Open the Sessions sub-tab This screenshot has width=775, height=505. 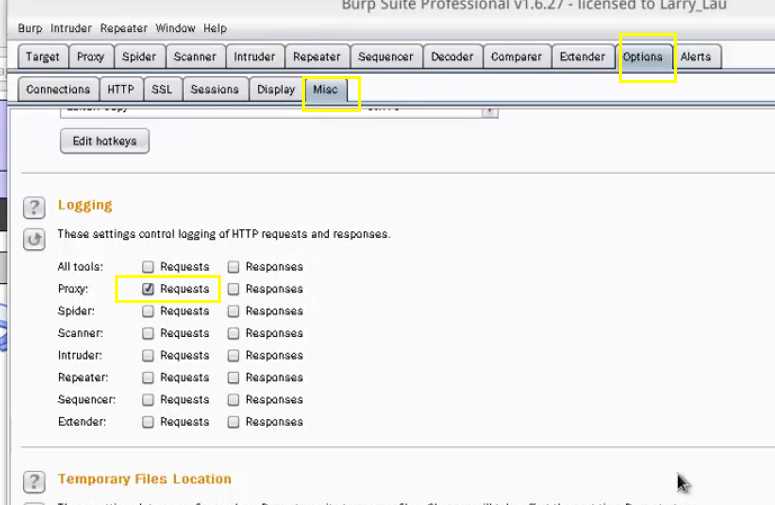(215, 89)
